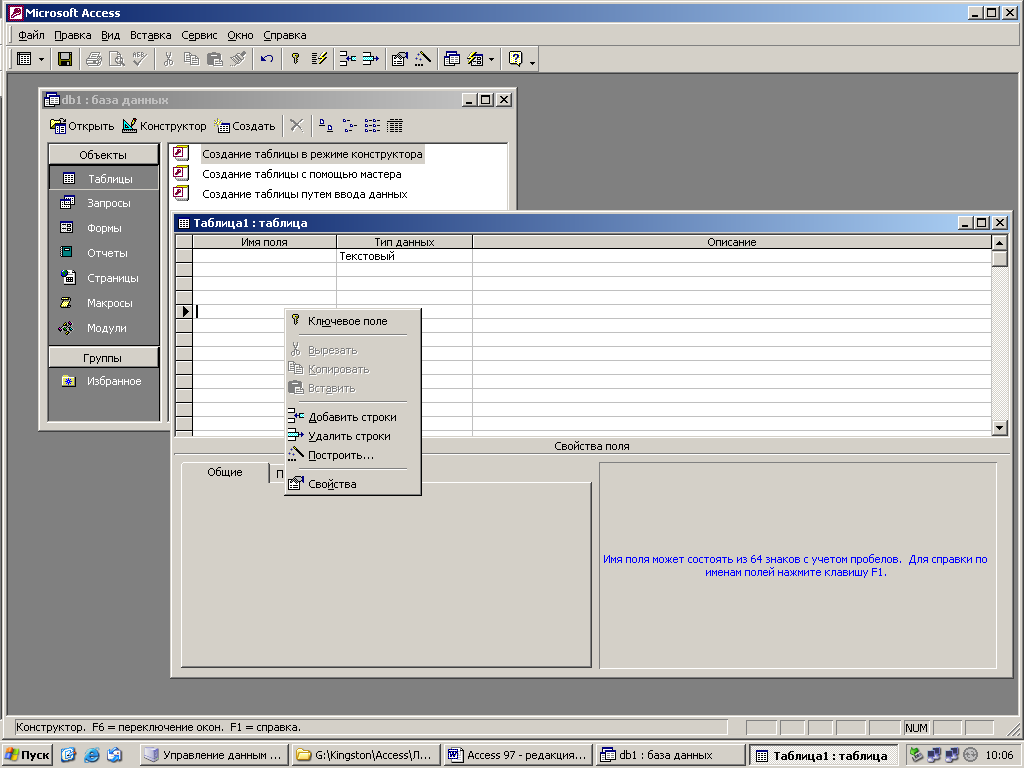Click the Cut scissors toolbar icon
This screenshot has width=1024, height=768.
tap(168, 59)
